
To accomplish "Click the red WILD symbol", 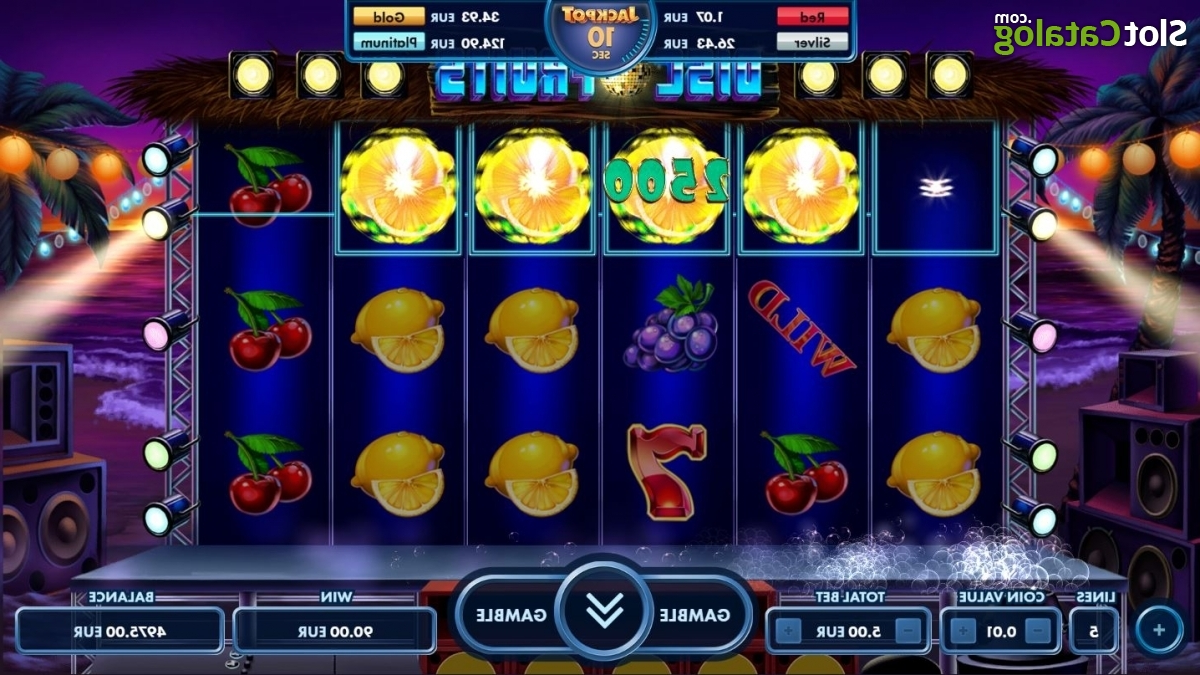I will click(803, 326).
